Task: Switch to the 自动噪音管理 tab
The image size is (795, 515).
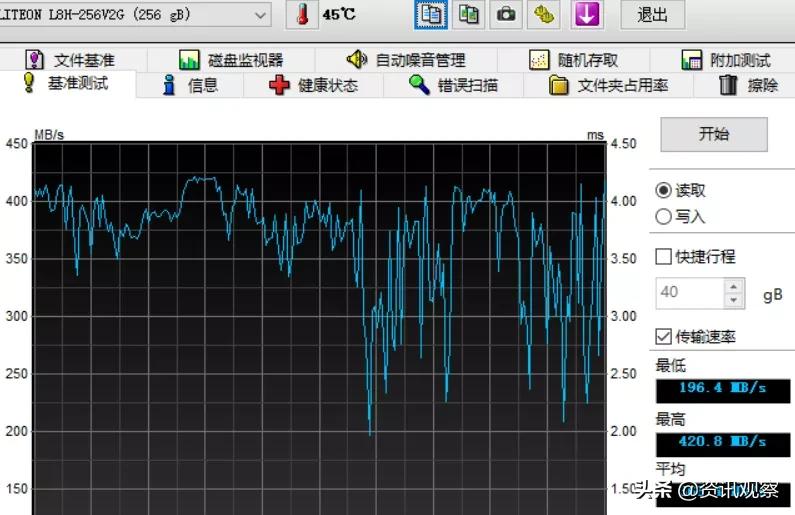Action: click(x=406, y=60)
